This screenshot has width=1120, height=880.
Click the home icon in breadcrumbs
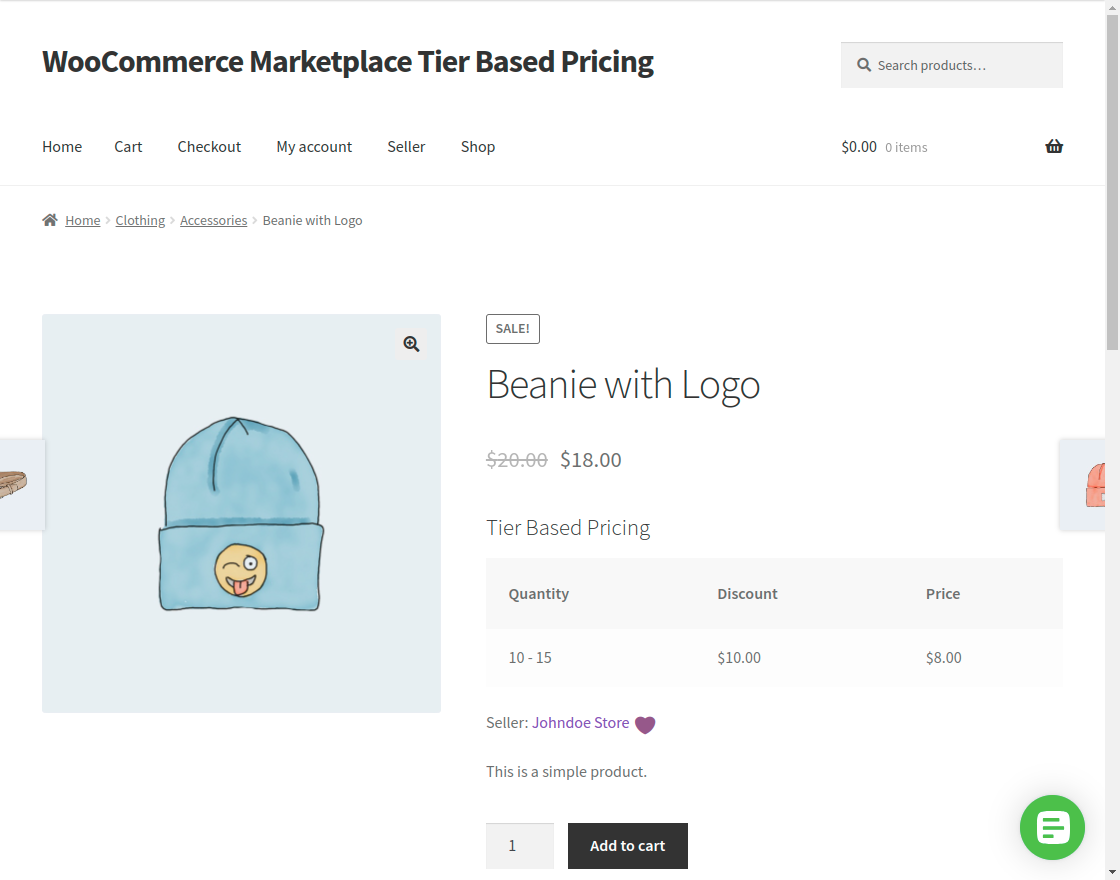(x=48, y=219)
